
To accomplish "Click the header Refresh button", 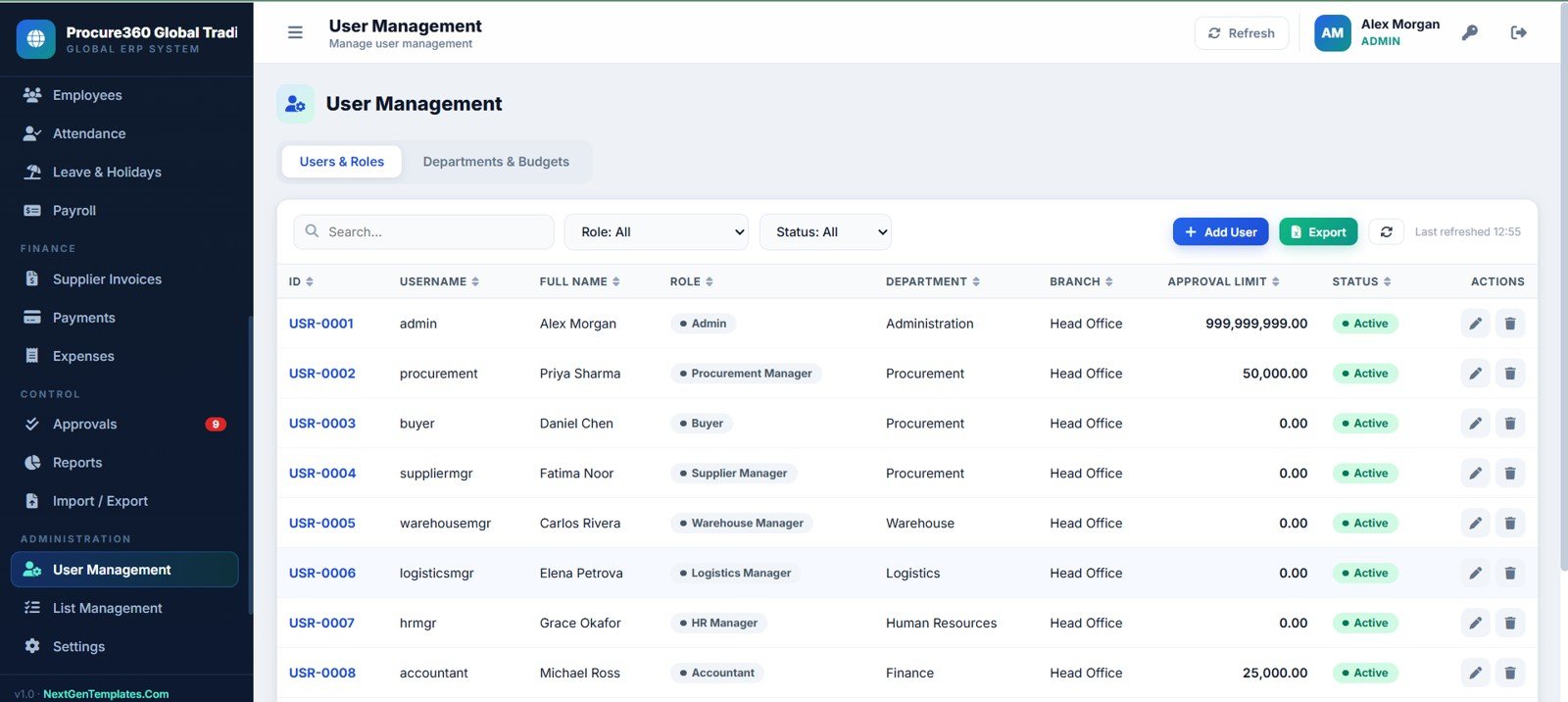I will coord(1242,33).
